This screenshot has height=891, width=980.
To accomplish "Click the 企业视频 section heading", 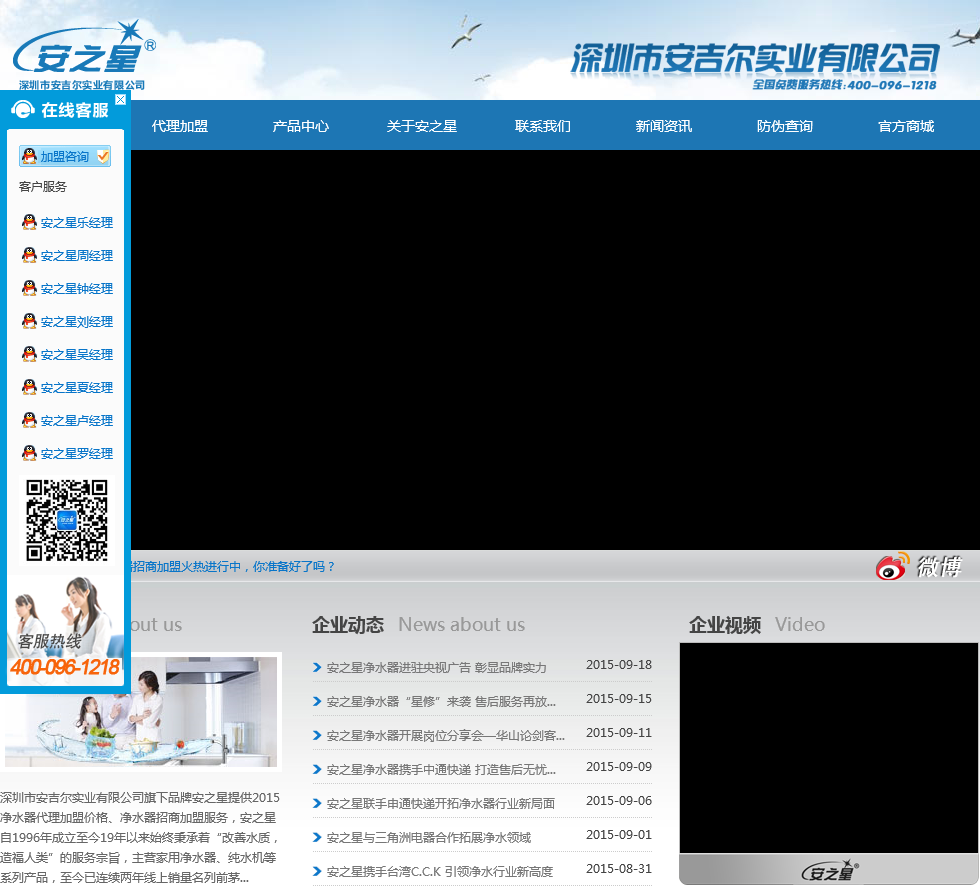I will pyautogui.click(x=725, y=625).
